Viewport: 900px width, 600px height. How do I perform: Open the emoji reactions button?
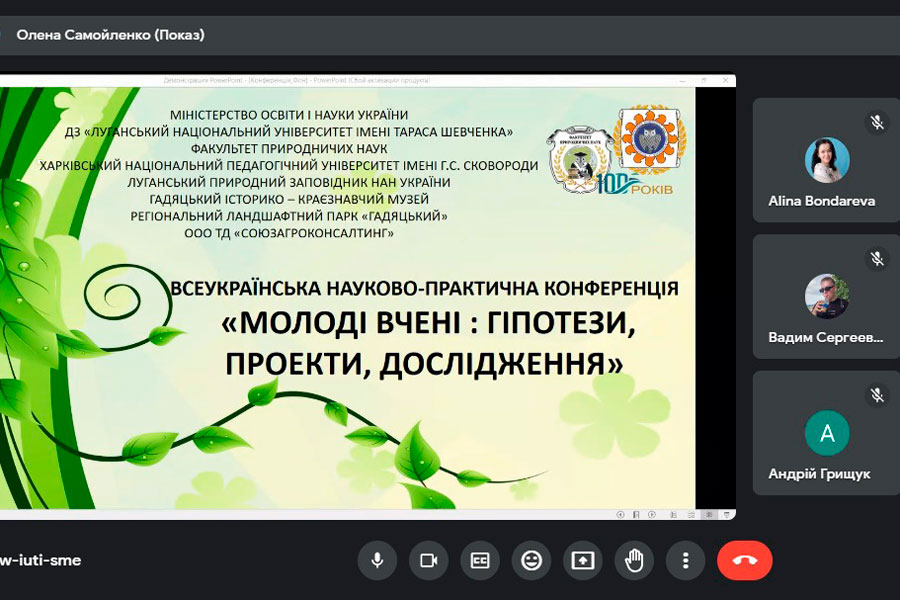pos(532,560)
